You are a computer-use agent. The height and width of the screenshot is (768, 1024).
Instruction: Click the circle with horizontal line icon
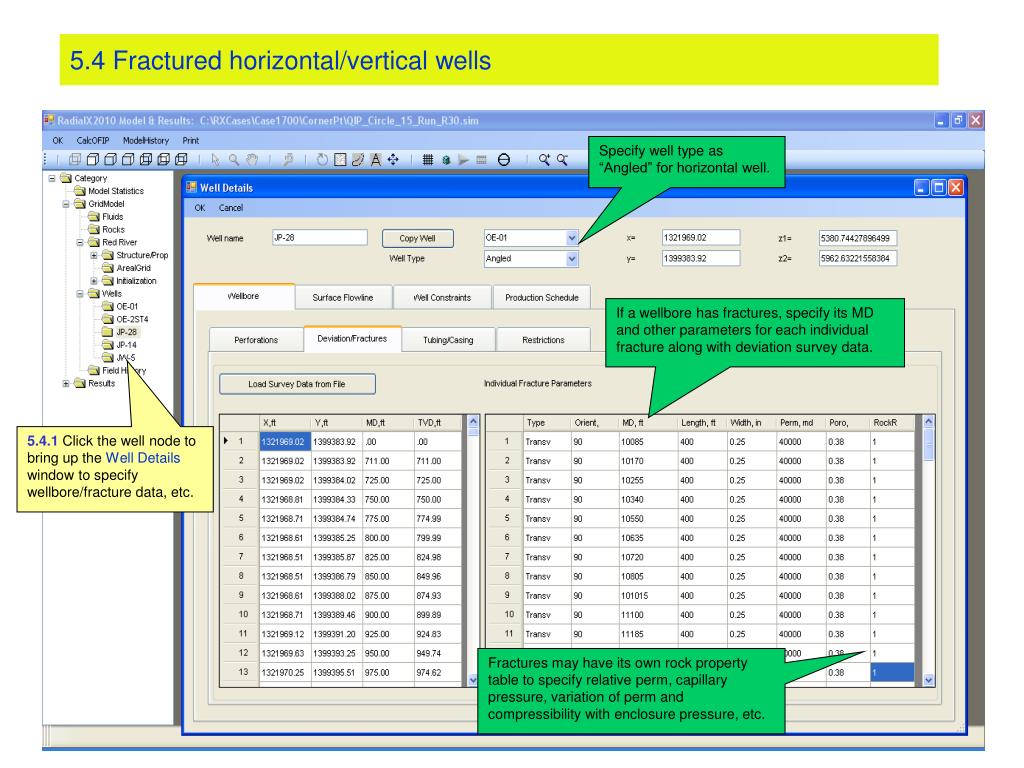[504, 159]
